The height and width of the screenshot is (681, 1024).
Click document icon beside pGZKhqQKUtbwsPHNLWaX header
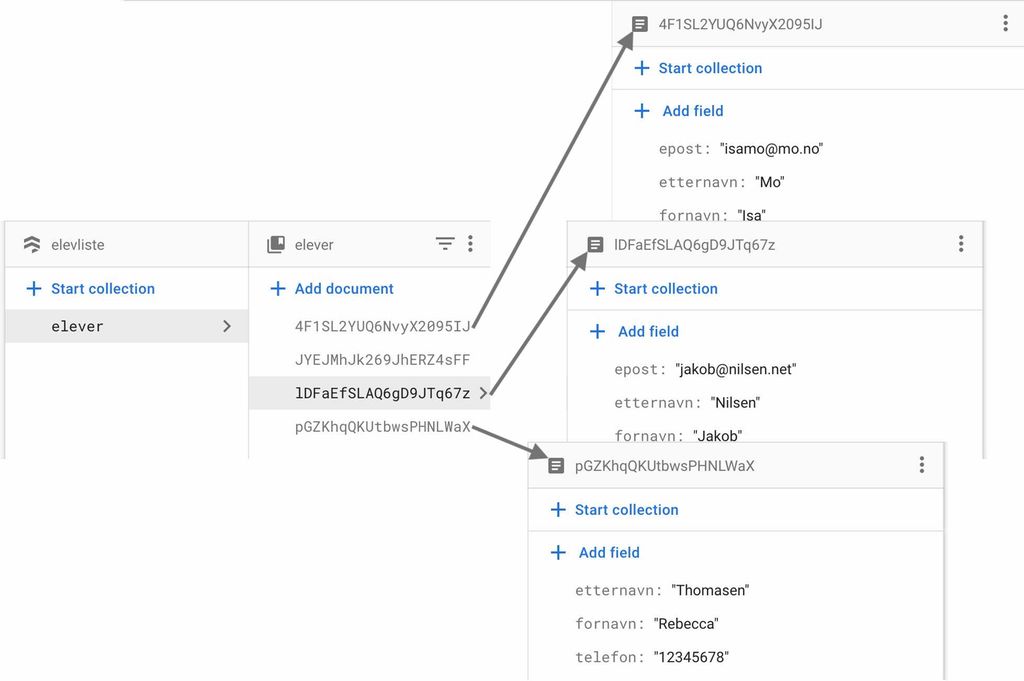coord(556,466)
